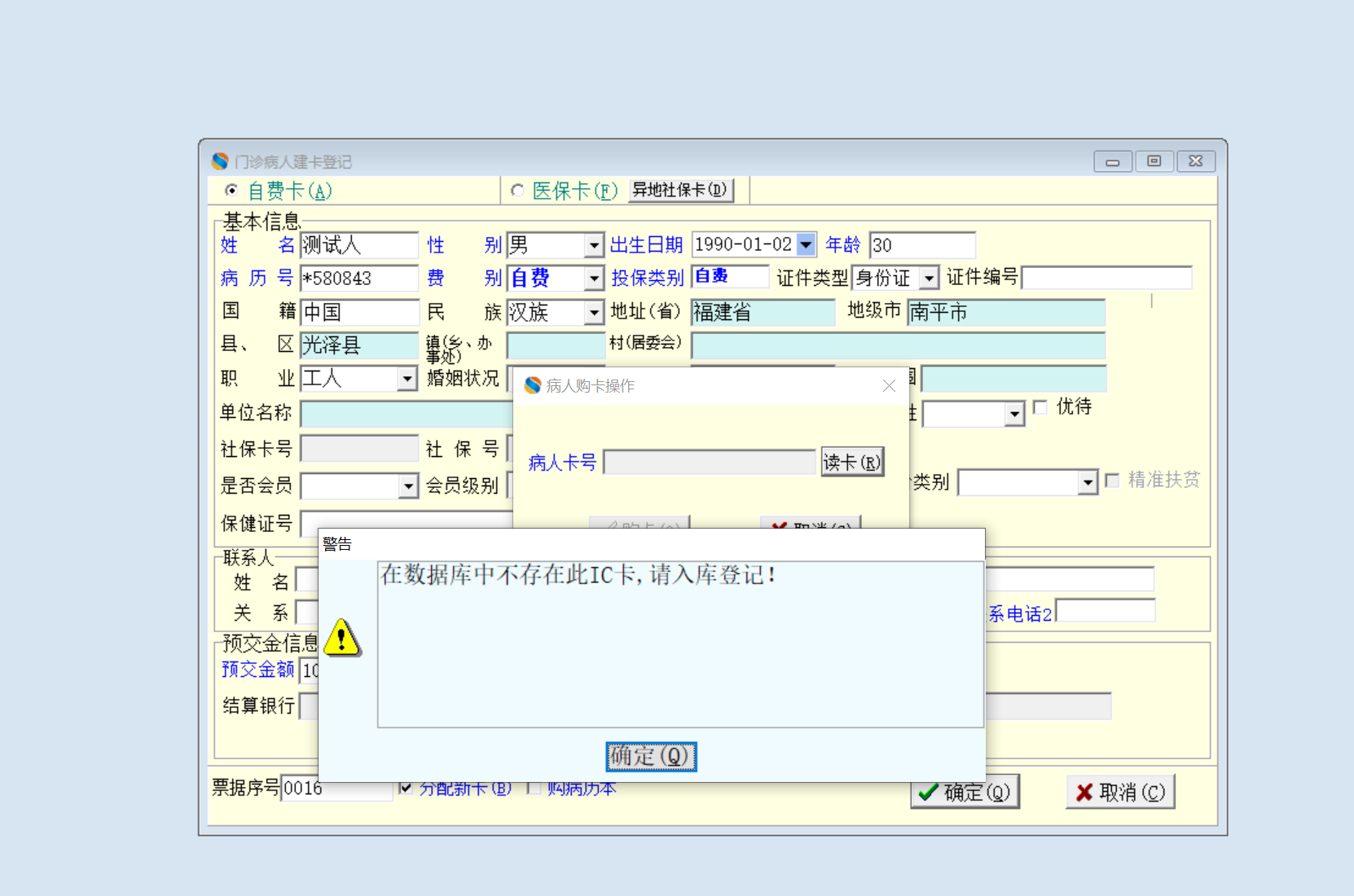Viewport: 1354px width, 896px height.
Task: Click the 警告 dialog title
Action: pyautogui.click(x=337, y=544)
